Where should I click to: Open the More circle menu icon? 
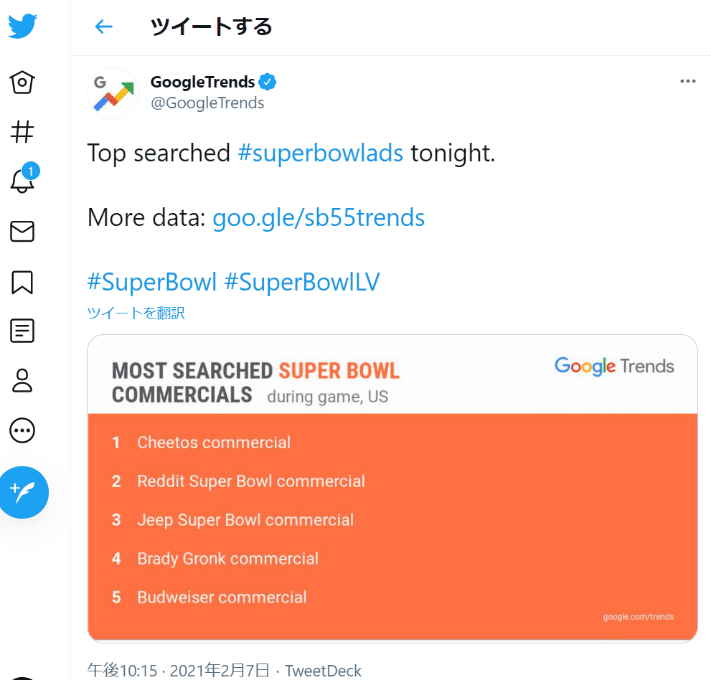22,430
